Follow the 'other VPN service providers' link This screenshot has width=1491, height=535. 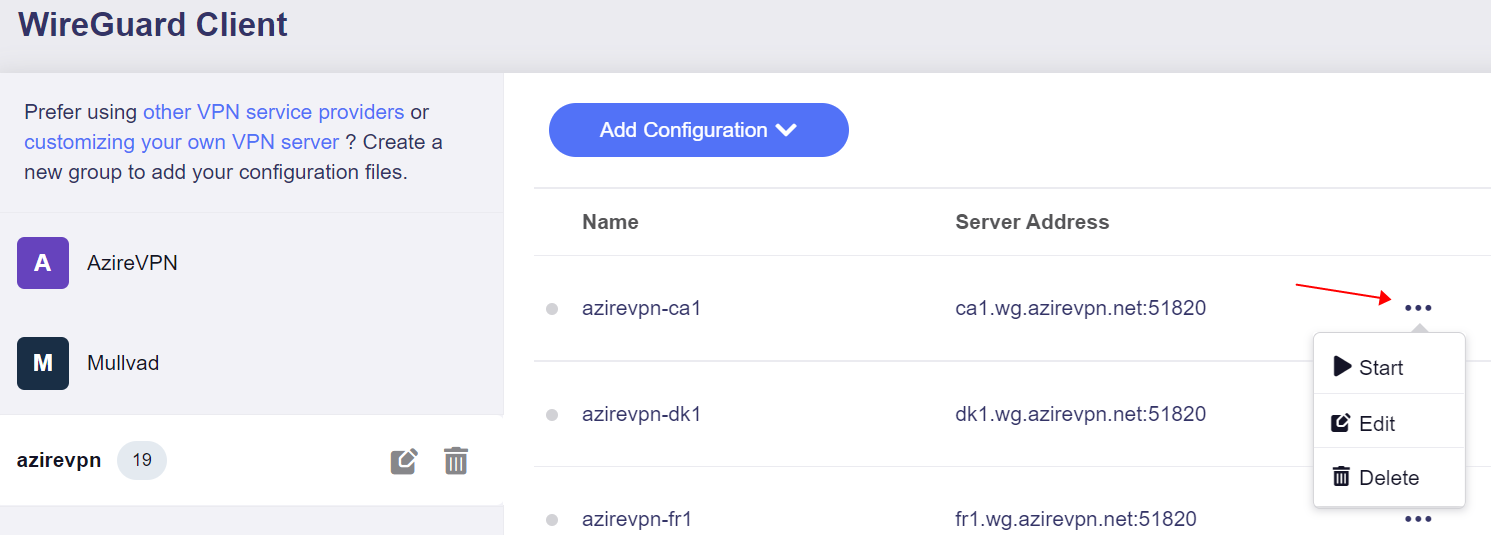(273, 112)
